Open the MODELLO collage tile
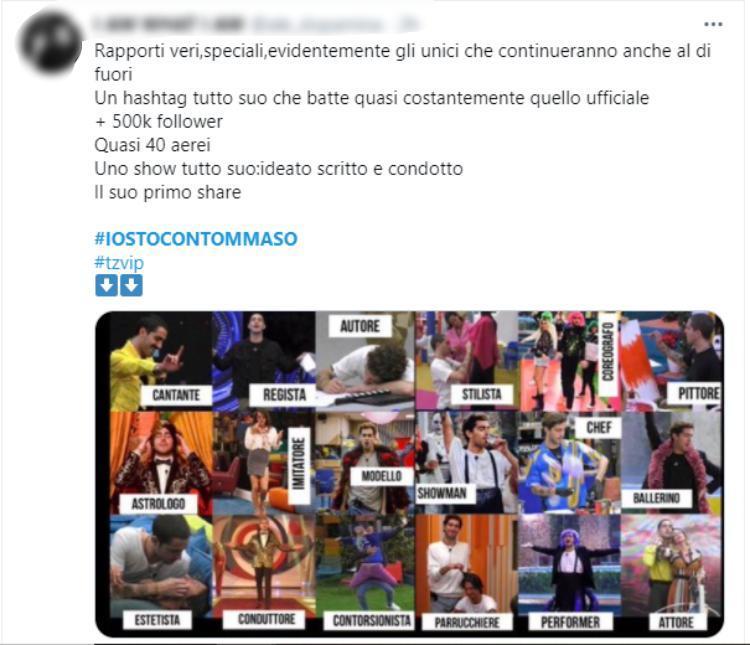 pos(365,463)
